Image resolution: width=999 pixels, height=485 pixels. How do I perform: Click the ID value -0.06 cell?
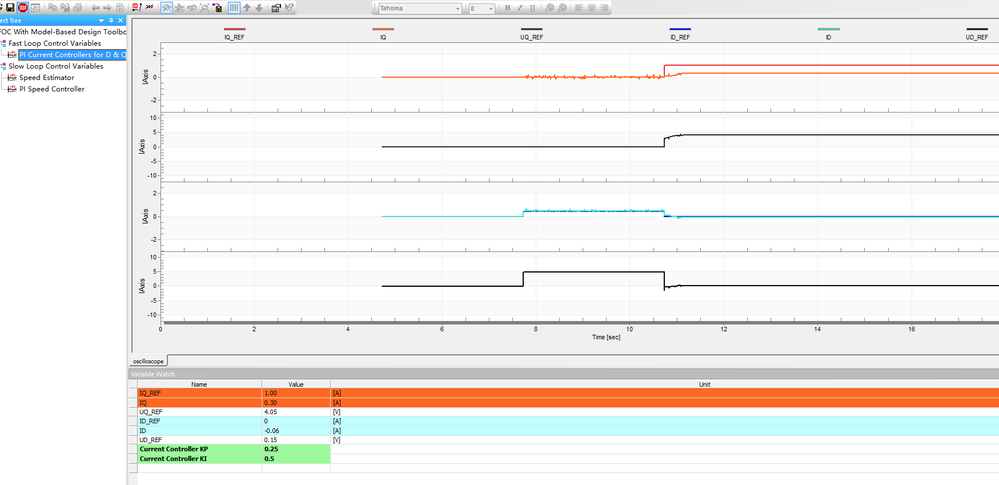(x=296, y=430)
